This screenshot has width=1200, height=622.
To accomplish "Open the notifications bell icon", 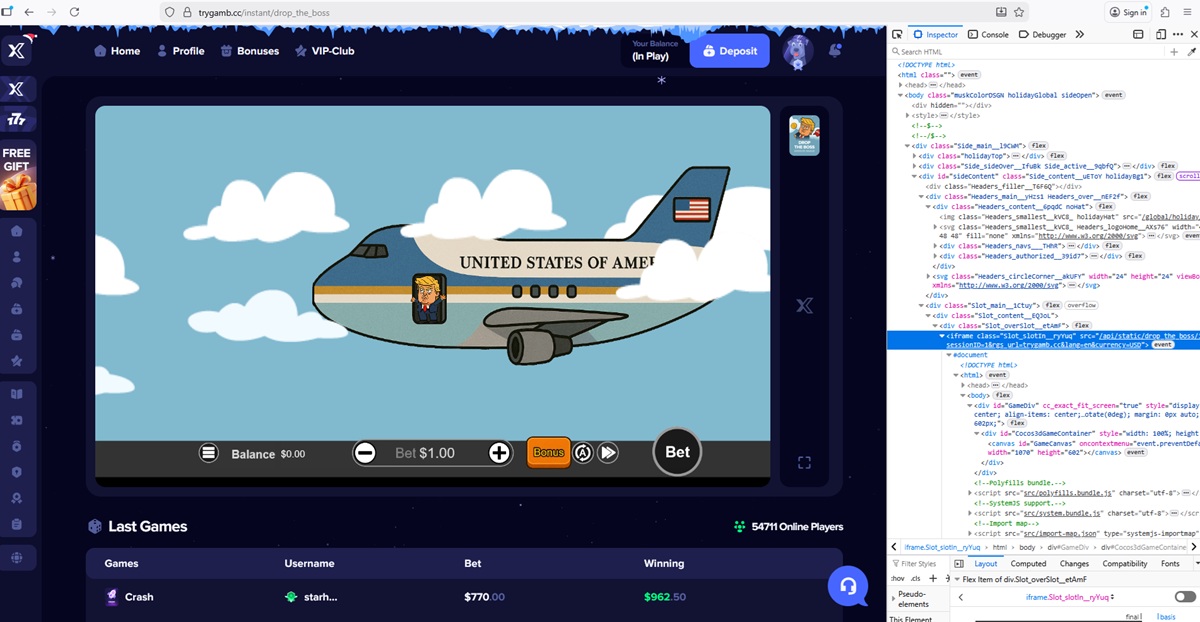I will pyautogui.click(x=835, y=50).
